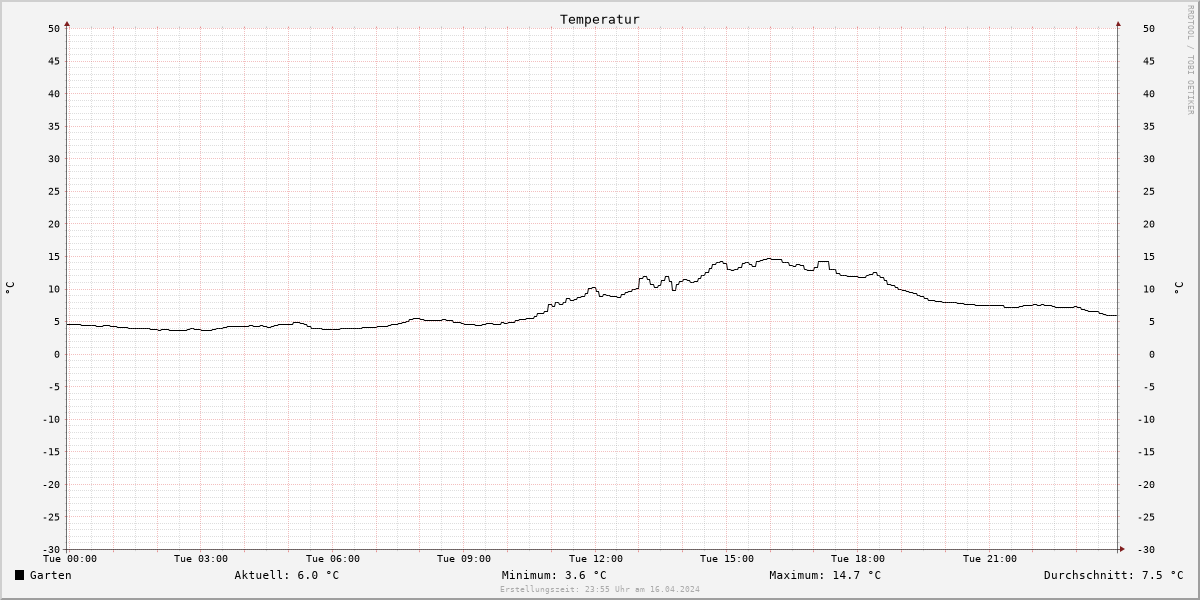Click the Temperatur chart title
Screen dimensions: 1200x600
pyautogui.click(x=599, y=19)
